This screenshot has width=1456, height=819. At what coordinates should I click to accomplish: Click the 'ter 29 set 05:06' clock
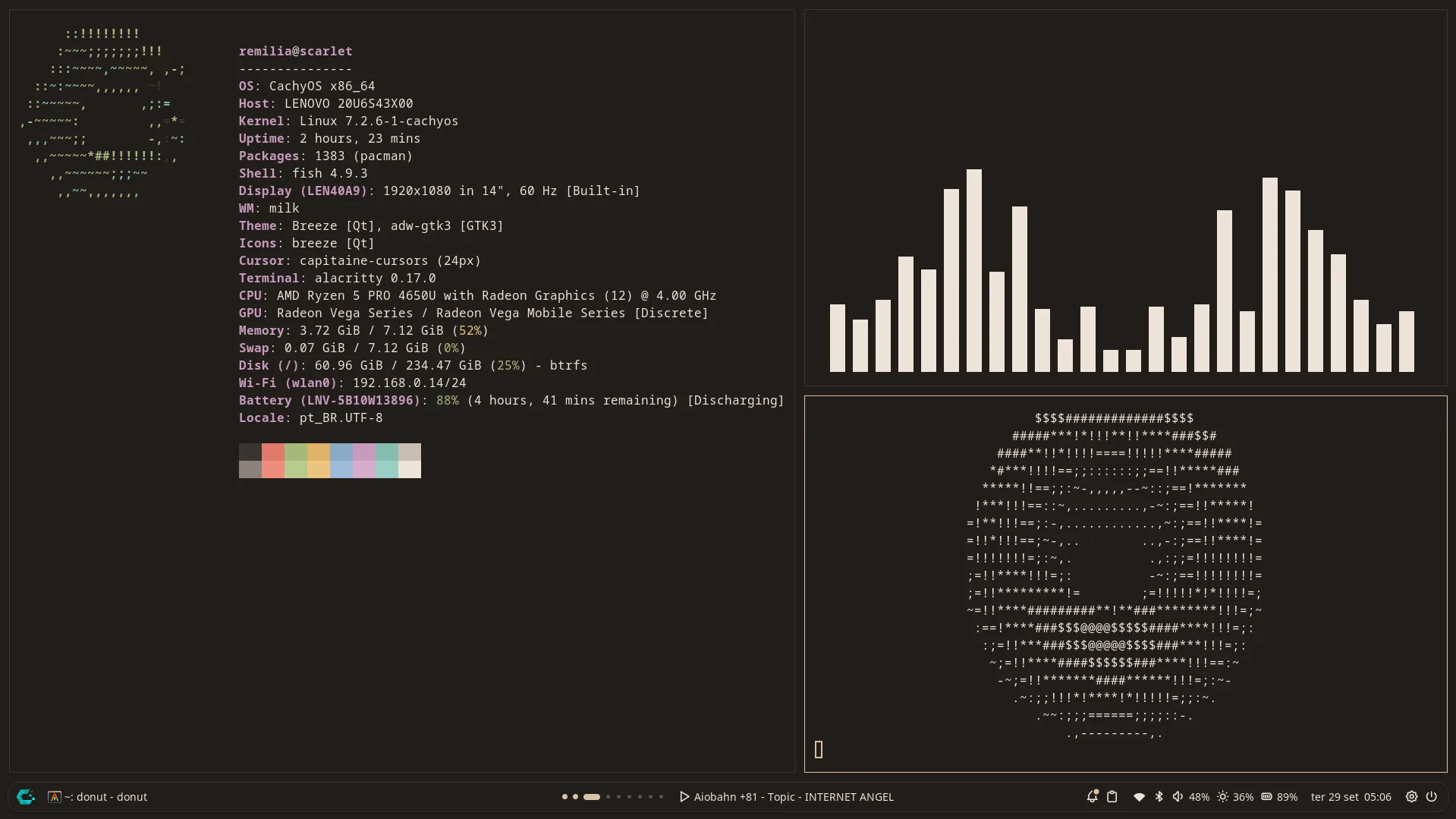[1351, 797]
